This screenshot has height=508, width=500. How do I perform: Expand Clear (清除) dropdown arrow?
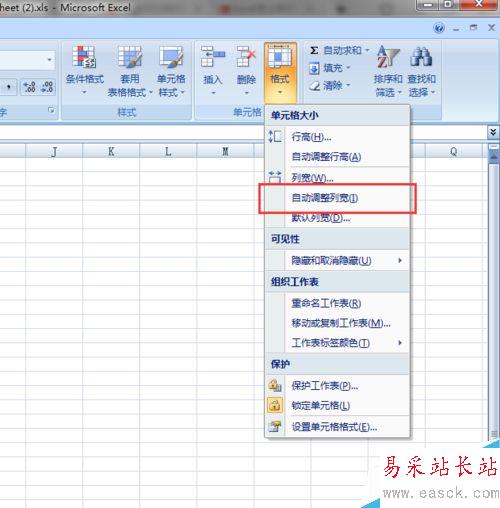click(x=348, y=86)
